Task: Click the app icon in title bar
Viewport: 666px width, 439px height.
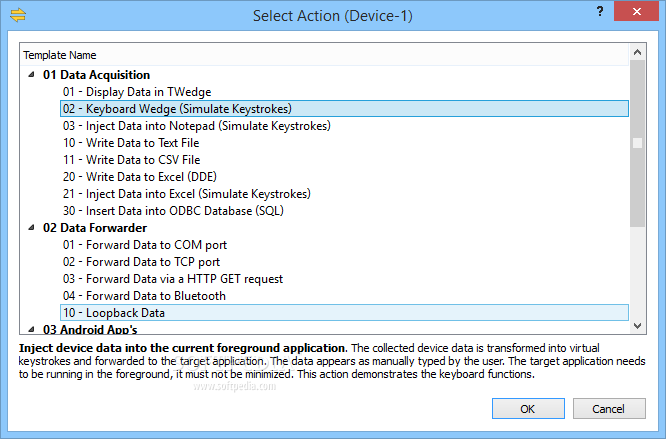Action: (x=18, y=16)
